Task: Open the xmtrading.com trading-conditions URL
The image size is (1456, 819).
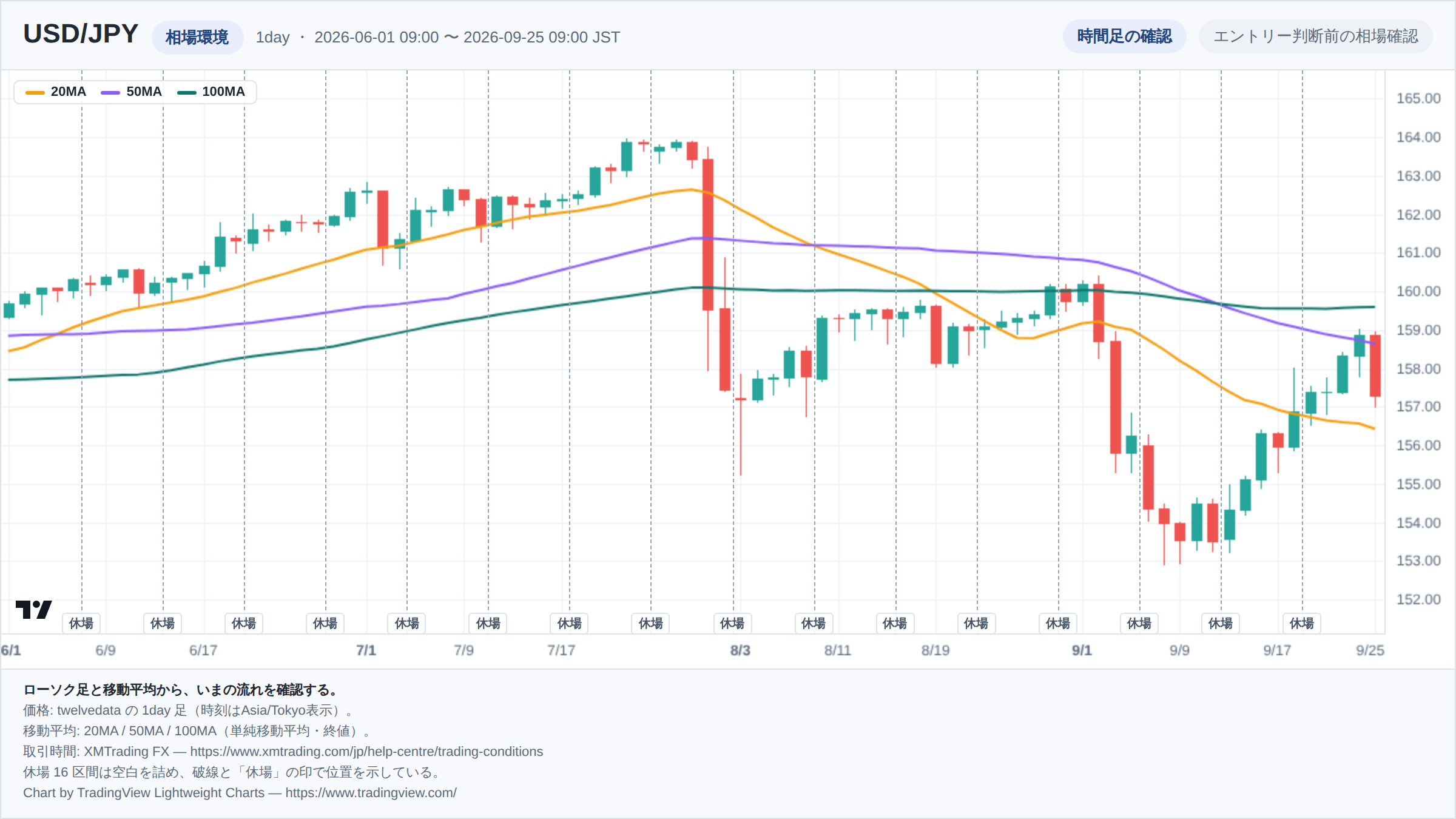Action: coord(366,752)
